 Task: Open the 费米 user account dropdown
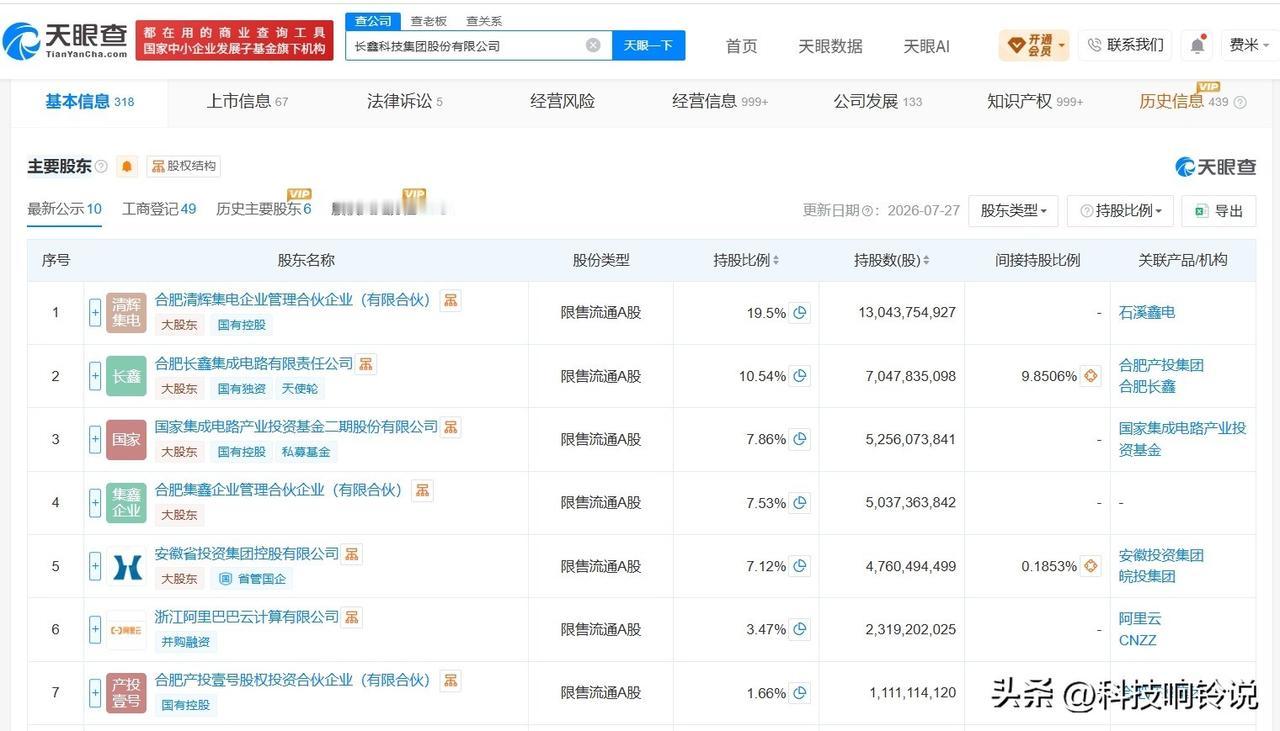point(1248,45)
